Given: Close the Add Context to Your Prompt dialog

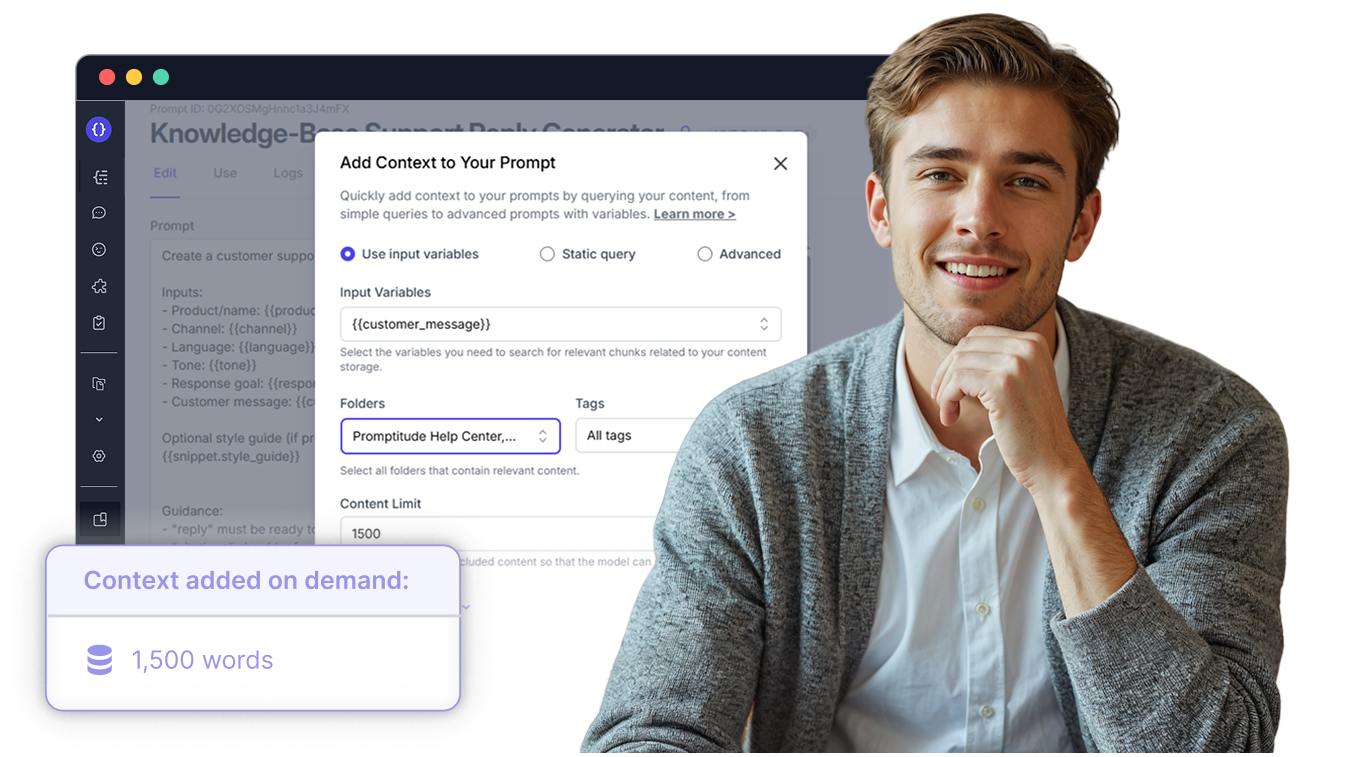Looking at the screenshot, I should 781,164.
